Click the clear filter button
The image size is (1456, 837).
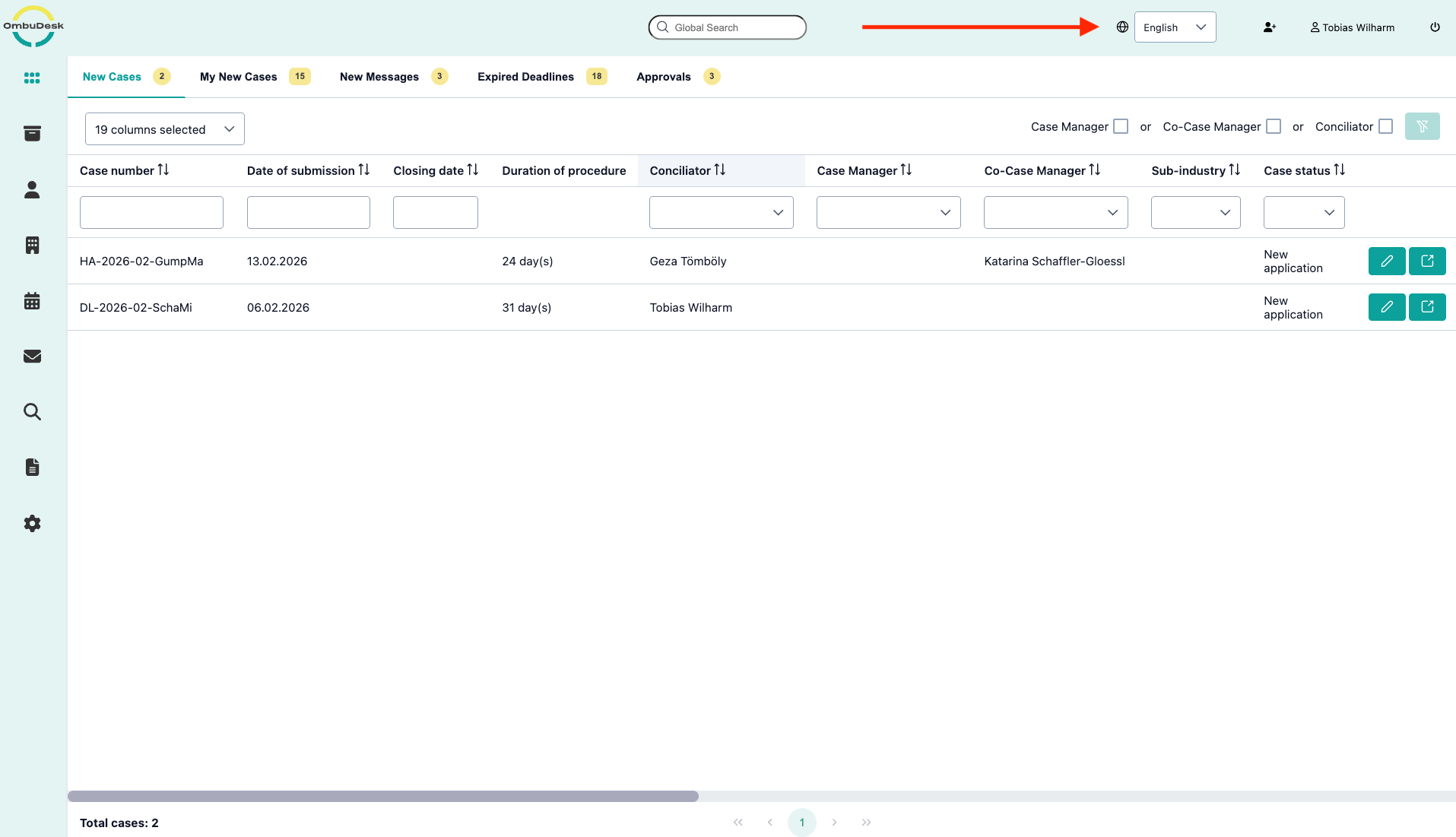coord(1422,127)
